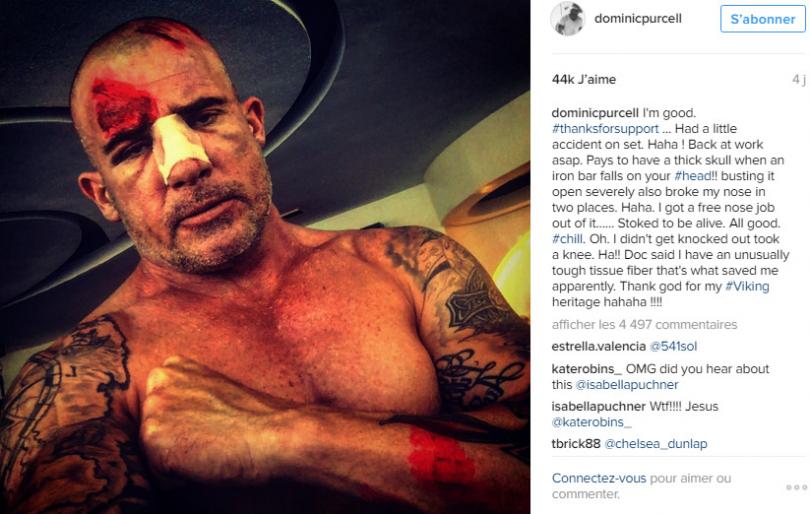Open the @541sol mention
810x514 pixels.
(x=673, y=346)
